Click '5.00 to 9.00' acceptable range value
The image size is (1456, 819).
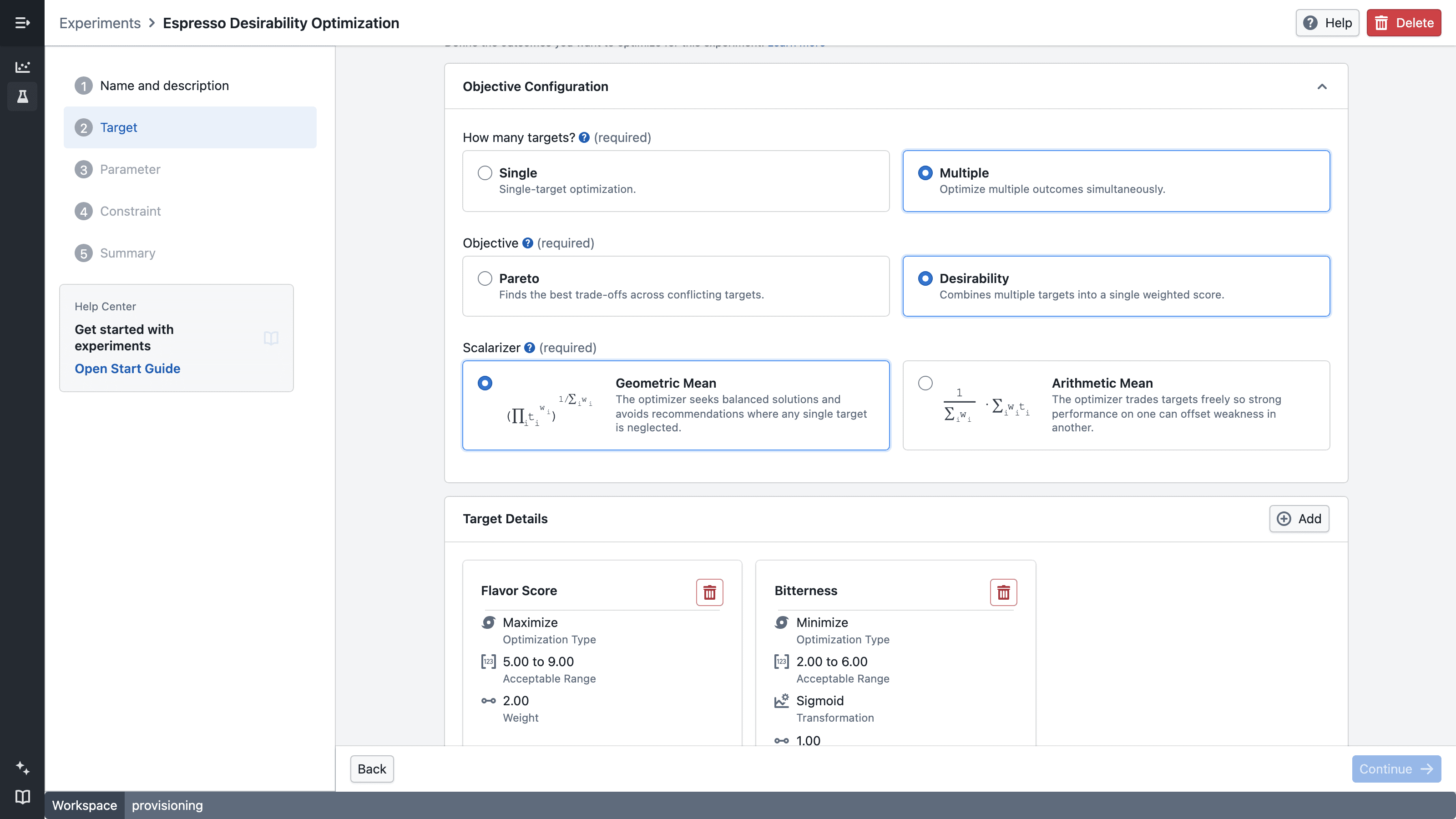pos(538,661)
